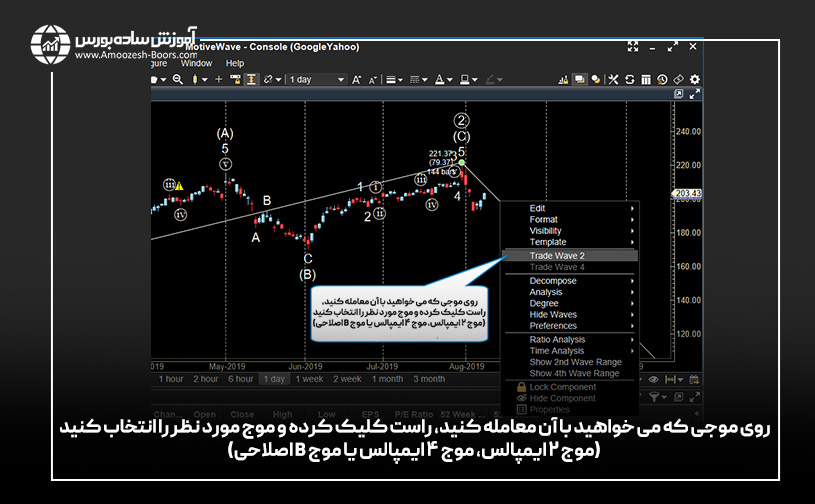Click the EPS column header
Image resolution: width=815 pixels, height=504 pixels.
pyautogui.click(x=370, y=414)
